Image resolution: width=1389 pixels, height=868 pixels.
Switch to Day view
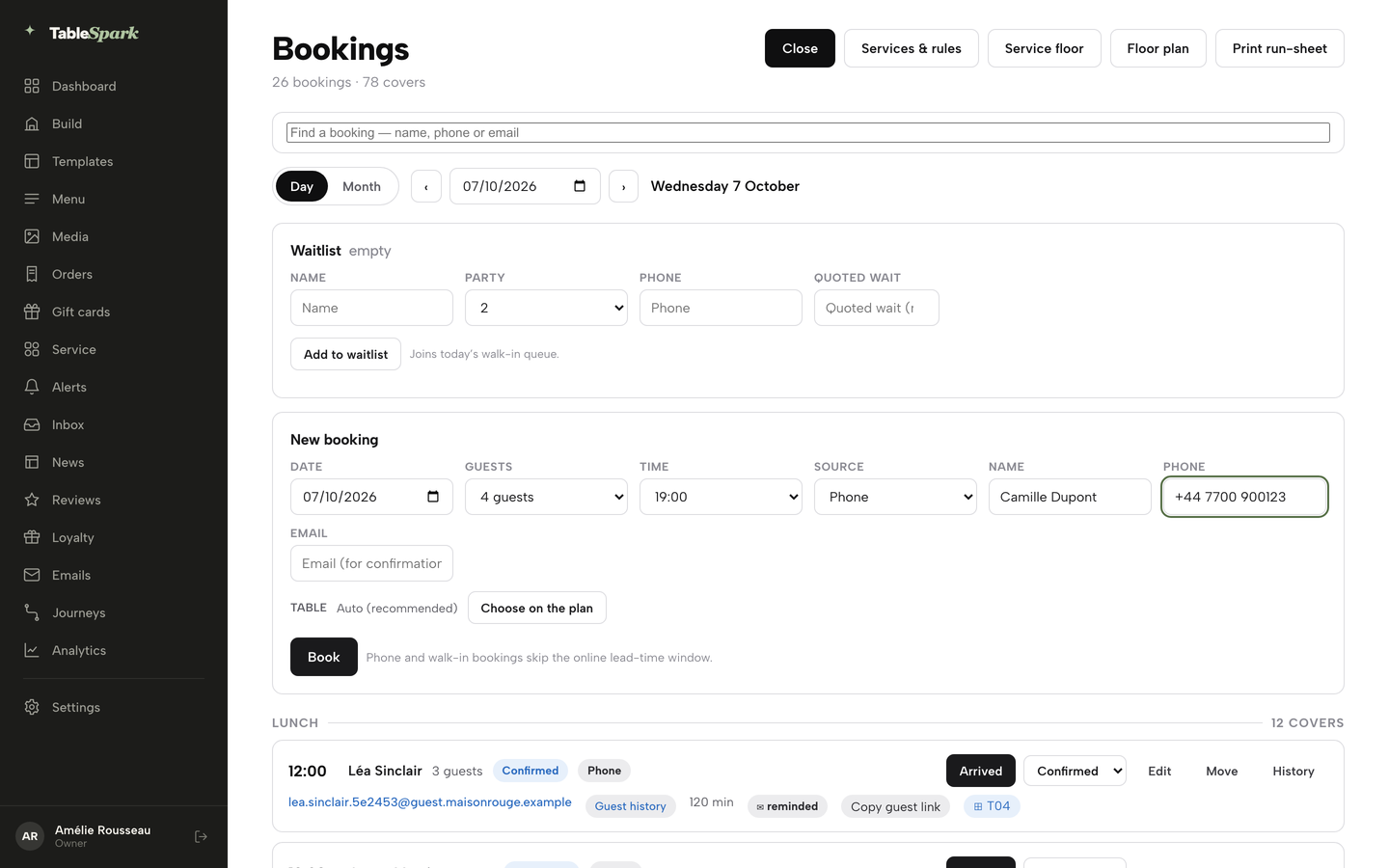point(302,186)
